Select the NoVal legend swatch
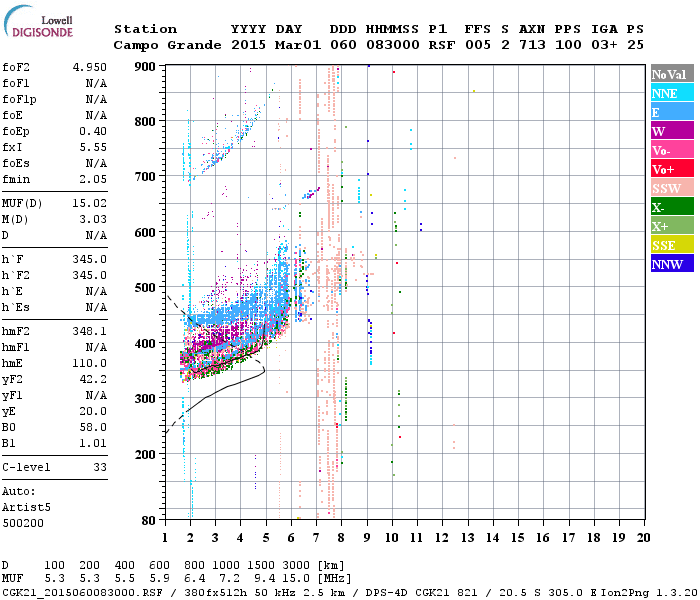 point(672,74)
